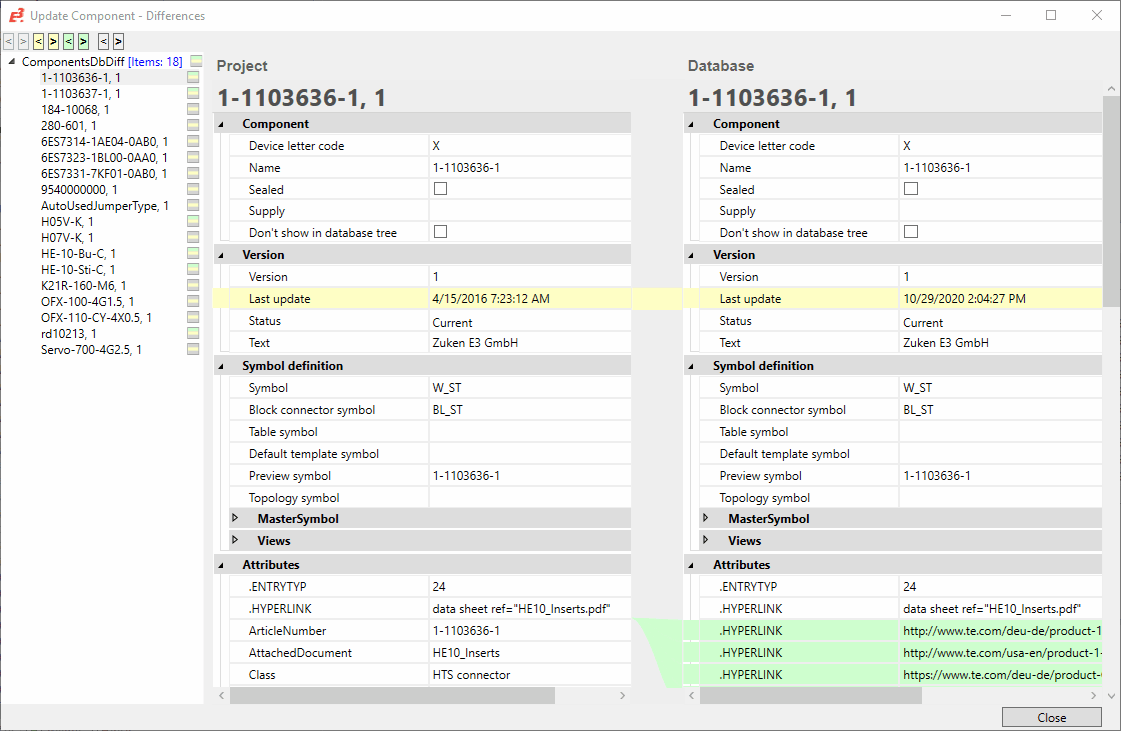Click Project Last update value 4/15/2016 7:23:12 AM
Viewport: 1121px width, 731px height.
[491, 299]
